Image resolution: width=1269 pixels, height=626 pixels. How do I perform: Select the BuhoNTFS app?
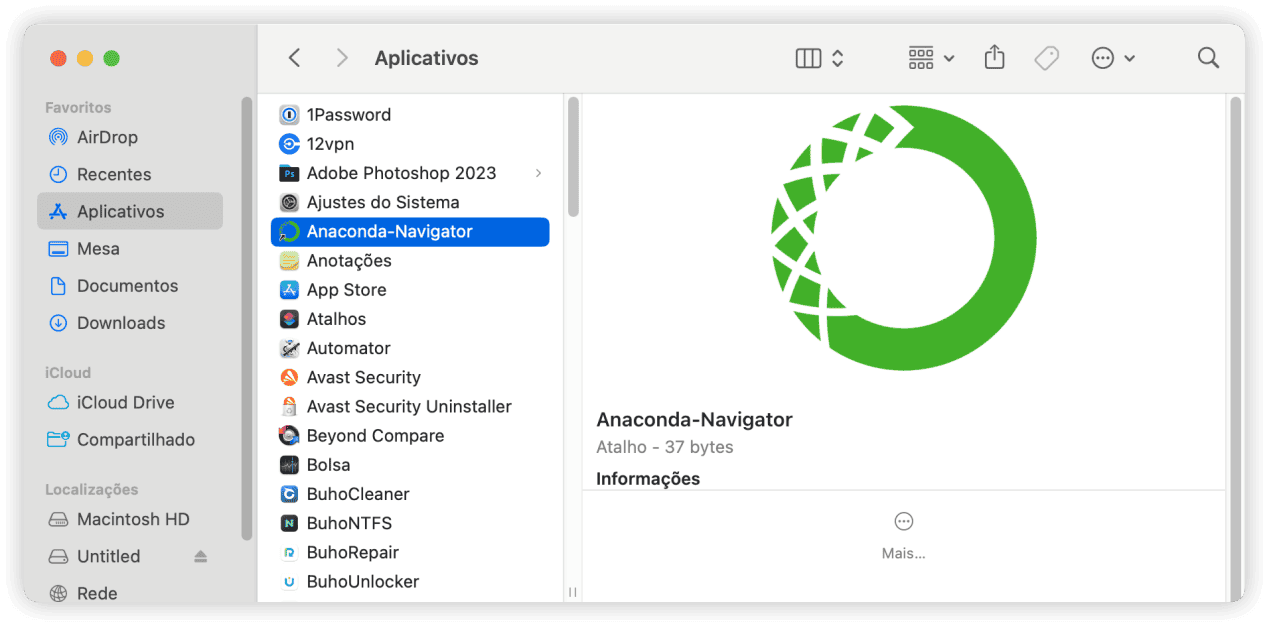pos(410,523)
